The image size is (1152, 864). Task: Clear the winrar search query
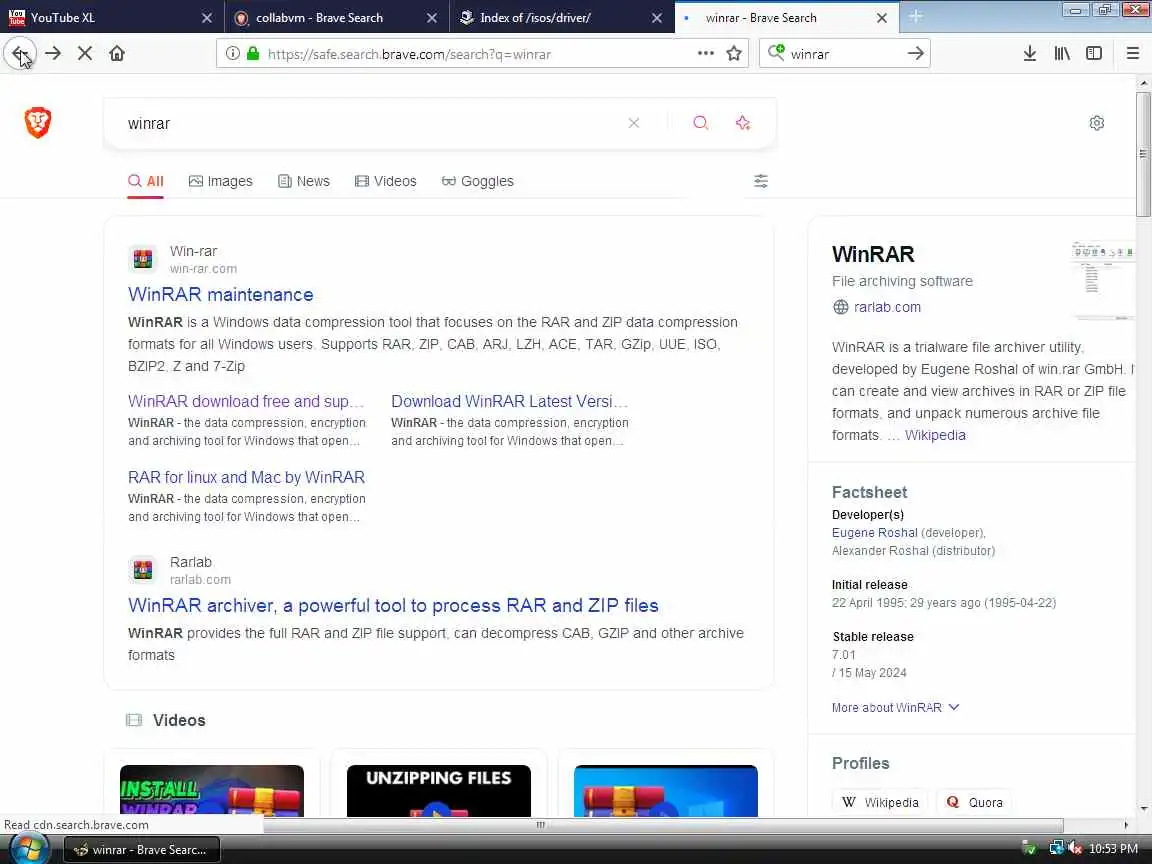click(634, 123)
